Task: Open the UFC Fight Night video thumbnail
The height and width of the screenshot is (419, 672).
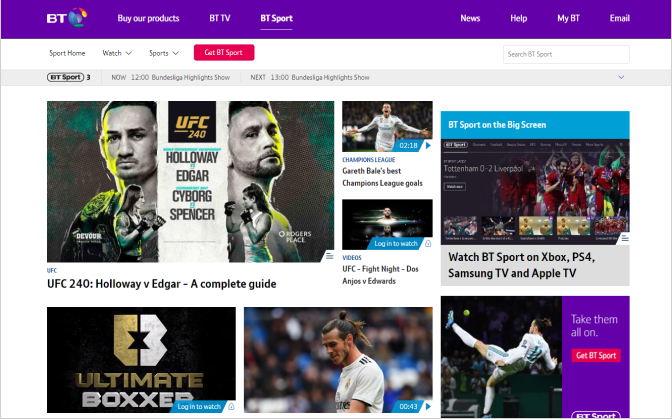Action: click(387, 224)
